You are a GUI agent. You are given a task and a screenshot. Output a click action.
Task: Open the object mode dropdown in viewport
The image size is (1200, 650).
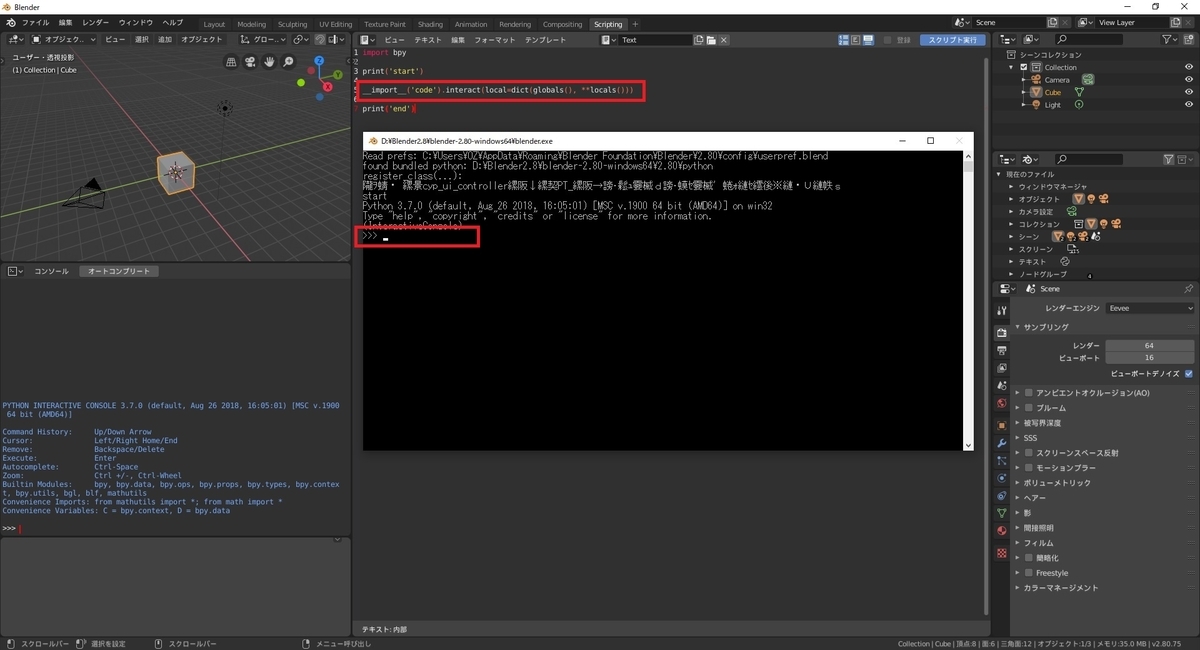[x=65, y=39]
